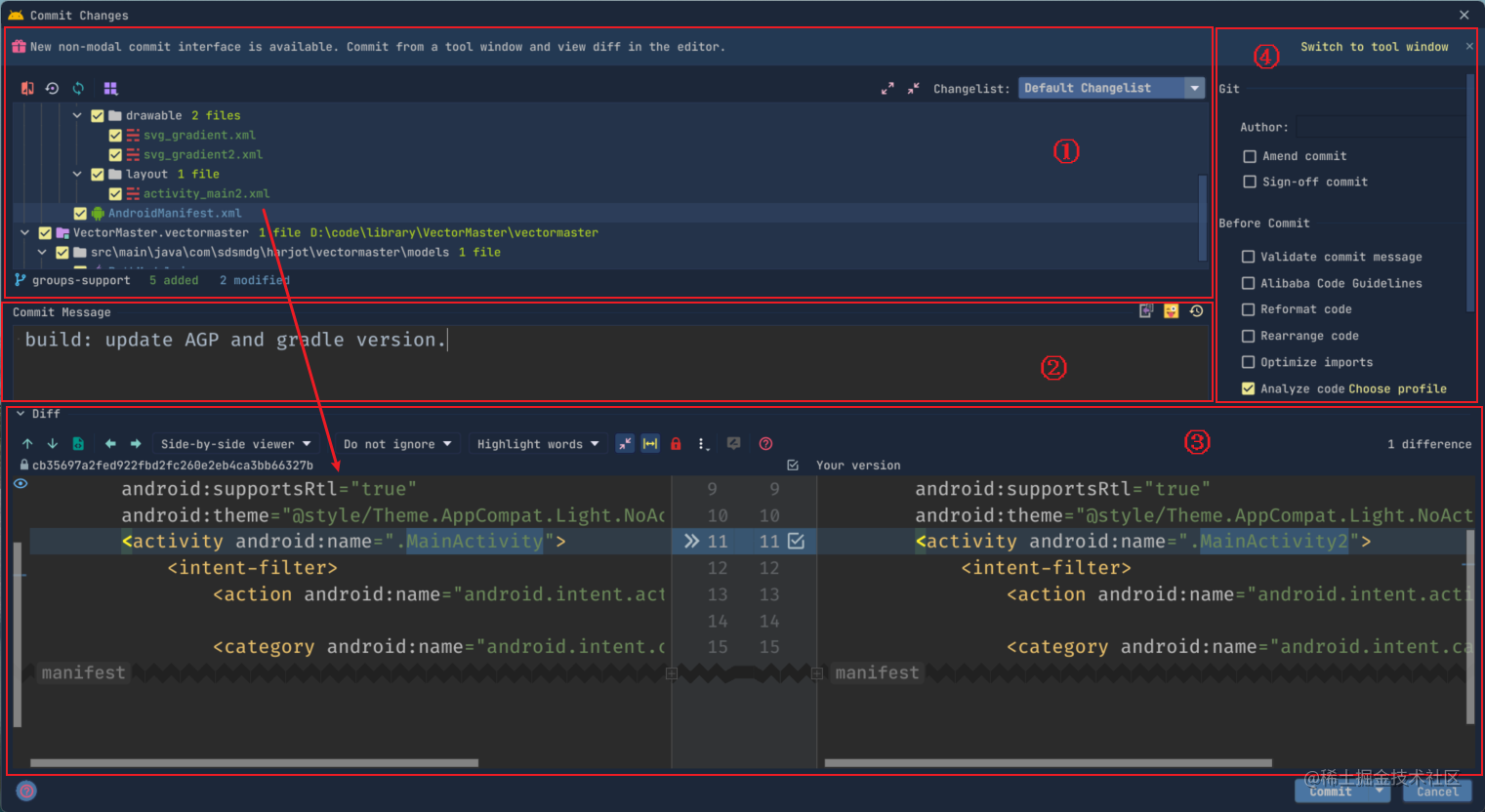Check the Reformat code option
The width and height of the screenshot is (1485, 812).
click(1248, 309)
